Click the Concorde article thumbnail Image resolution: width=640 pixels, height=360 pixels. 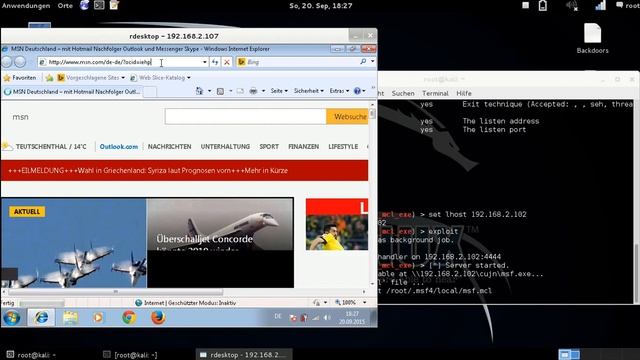pyautogui.click(x=220, y=243)
